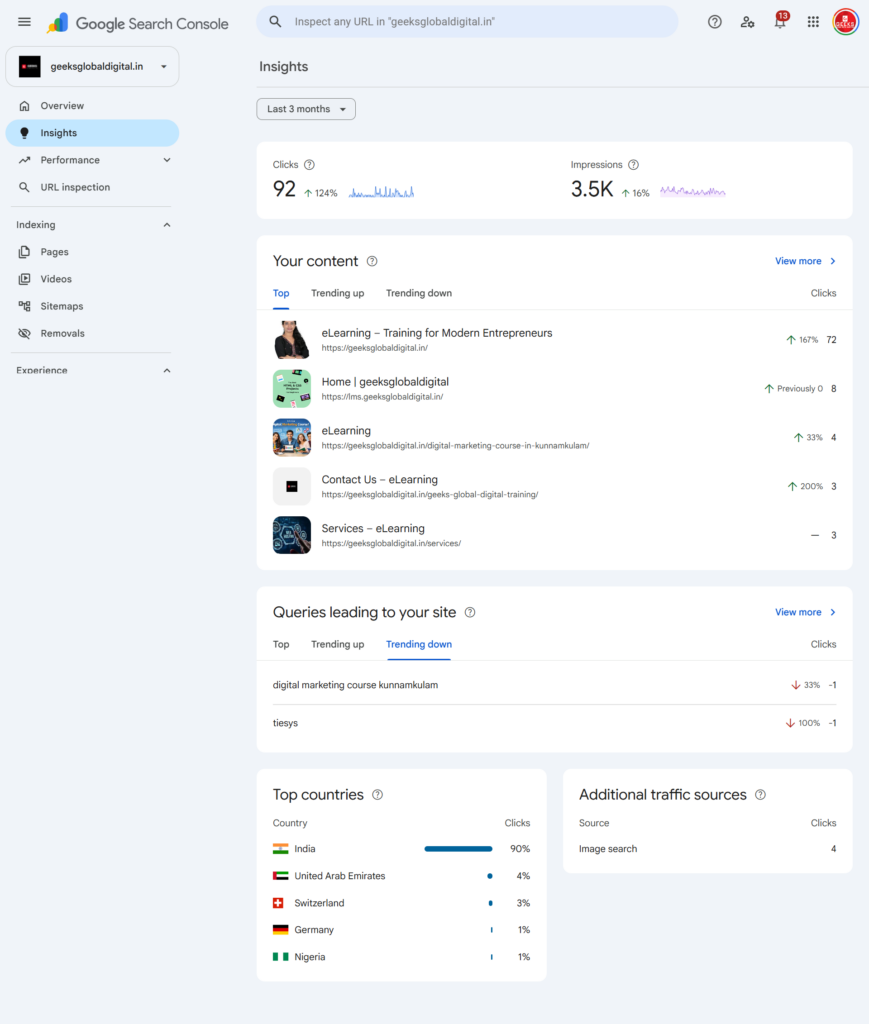The image size is (869, 1024).
Task: Select Trending up tab under Your content
Action: [338, 293]
